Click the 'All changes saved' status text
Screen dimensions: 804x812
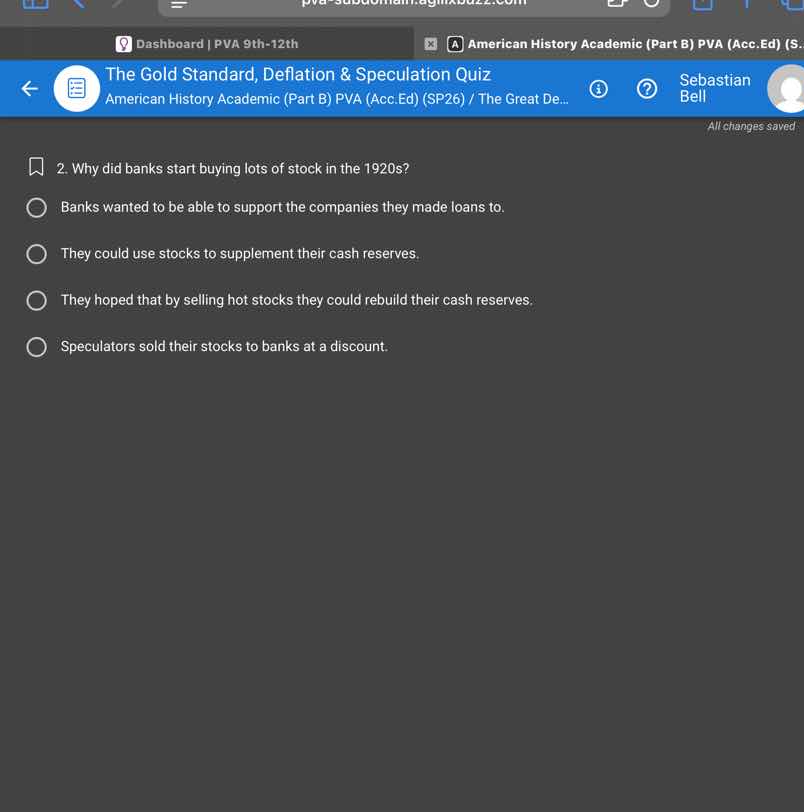point(751,126)
